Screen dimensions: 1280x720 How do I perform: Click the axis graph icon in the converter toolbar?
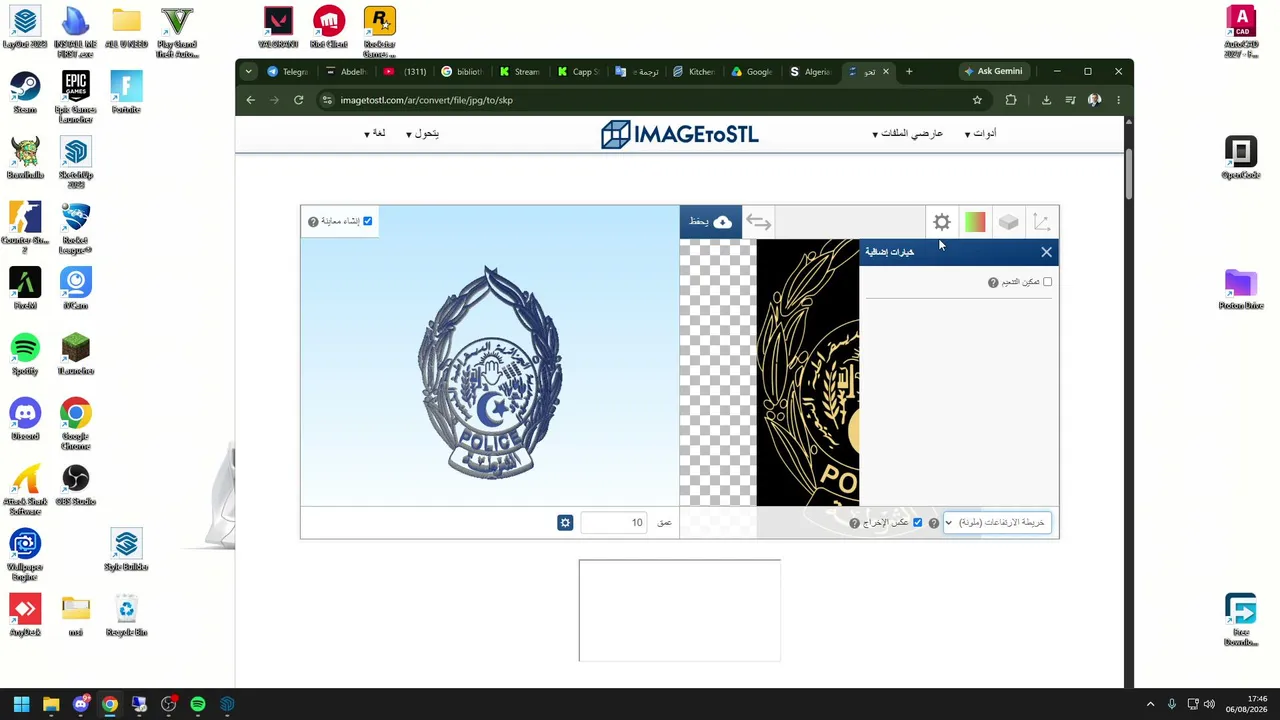[x=1041, y=222]
